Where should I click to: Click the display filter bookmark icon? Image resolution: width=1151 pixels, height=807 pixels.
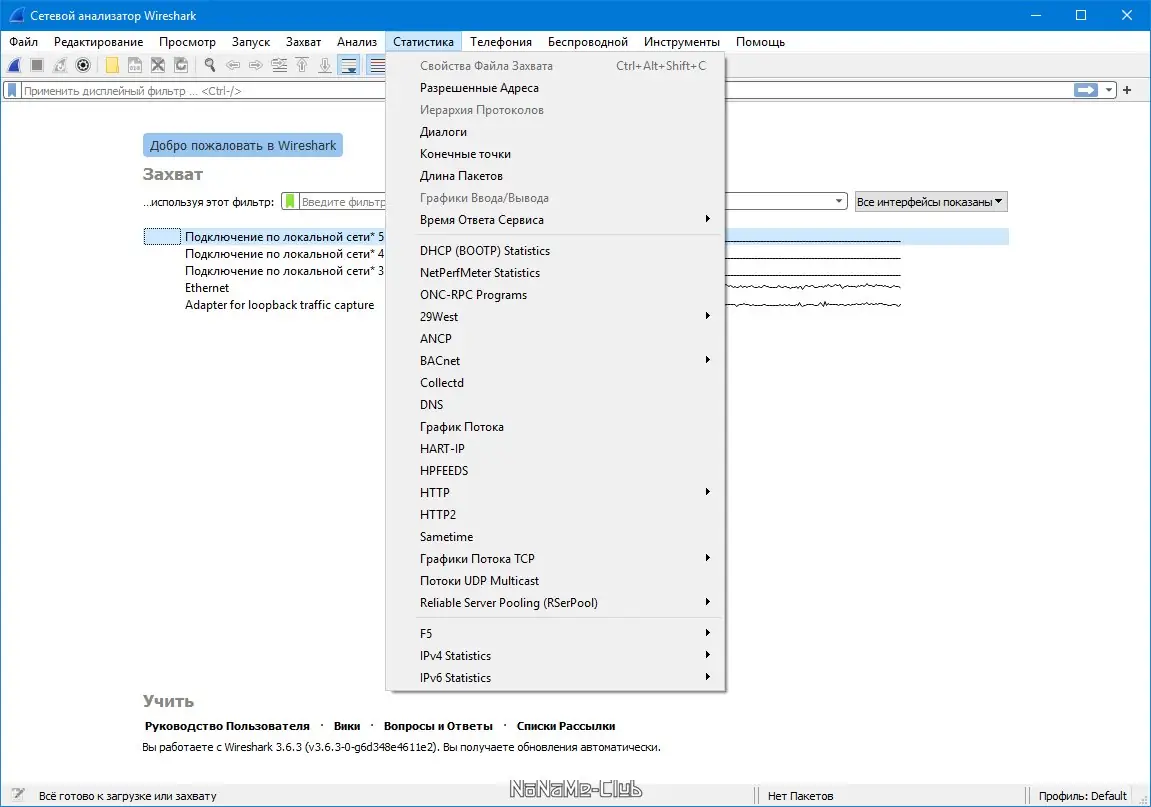click(12, 91)
